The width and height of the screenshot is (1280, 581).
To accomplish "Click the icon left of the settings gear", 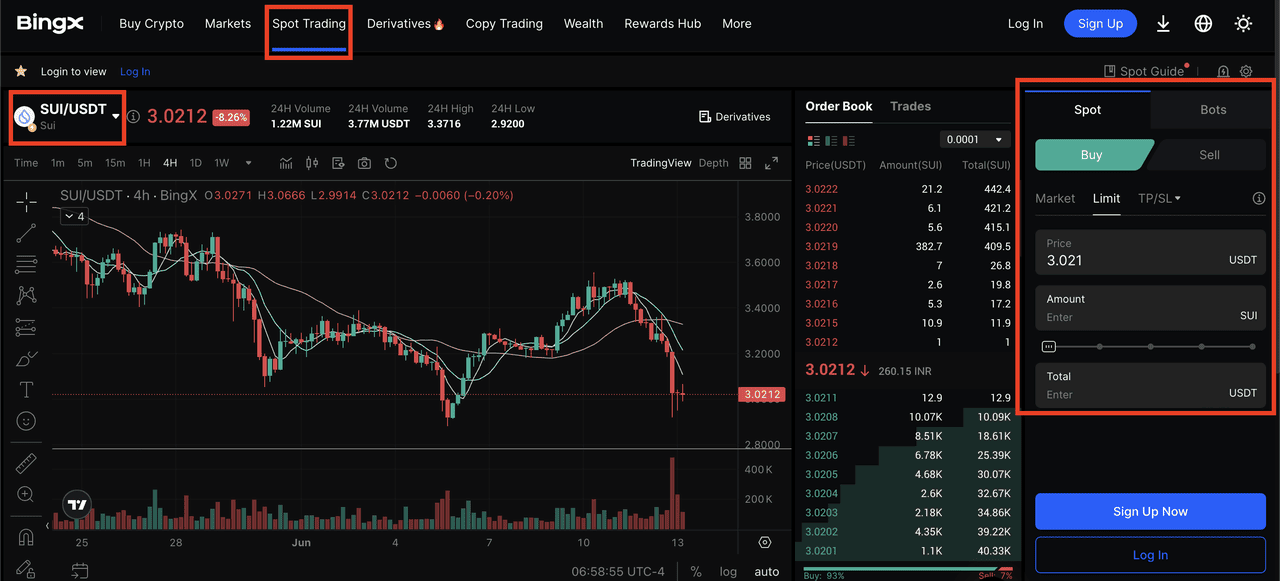I will [1223, 71].
